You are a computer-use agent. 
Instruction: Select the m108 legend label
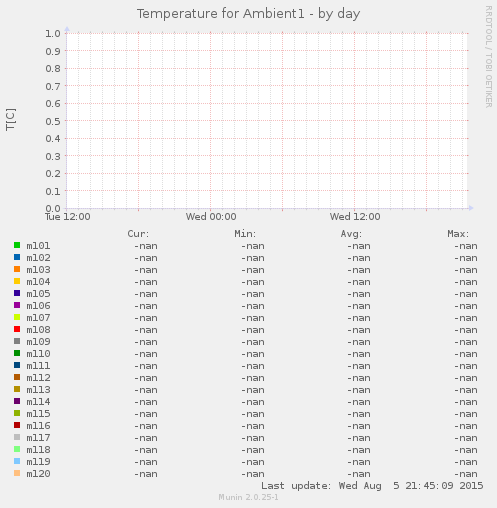pos(38,330)
